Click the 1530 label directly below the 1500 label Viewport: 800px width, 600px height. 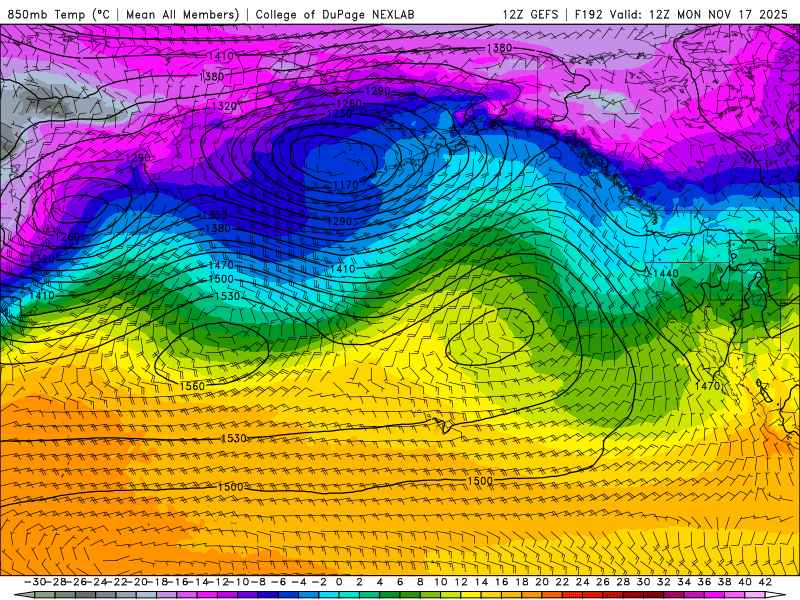(227, 296)
